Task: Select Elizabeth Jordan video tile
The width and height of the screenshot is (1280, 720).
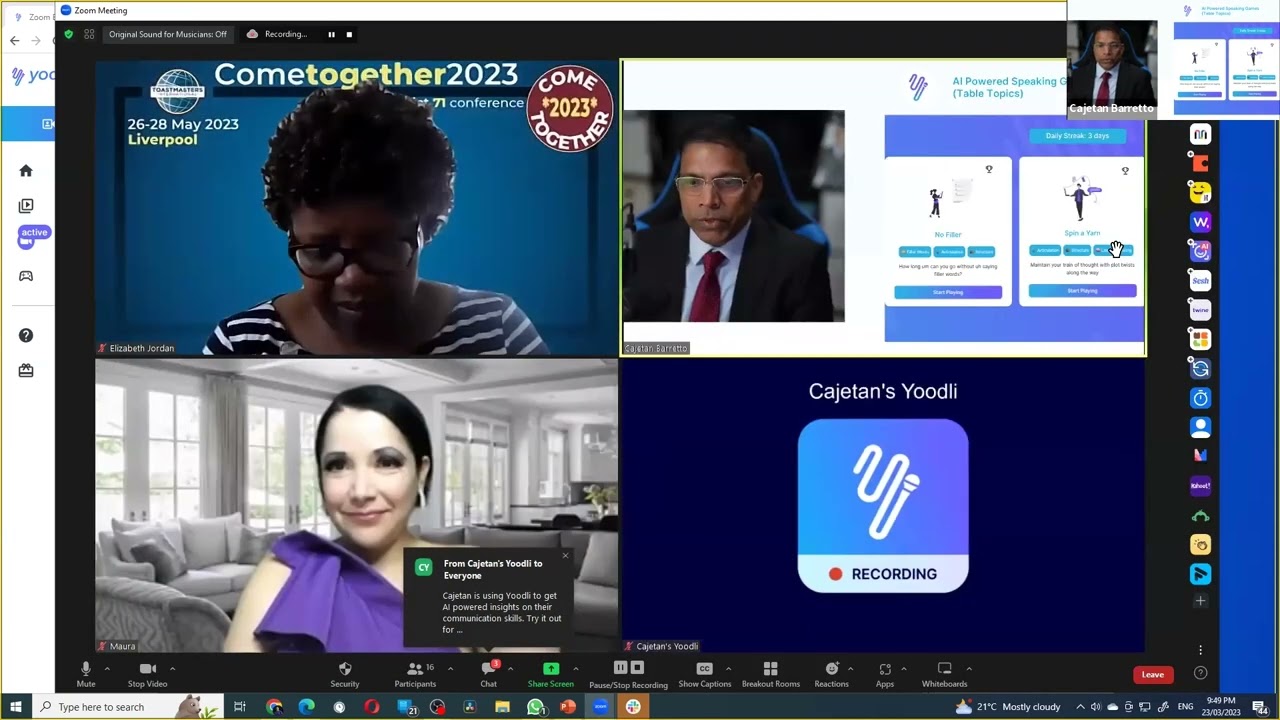Action: (356, 208)
